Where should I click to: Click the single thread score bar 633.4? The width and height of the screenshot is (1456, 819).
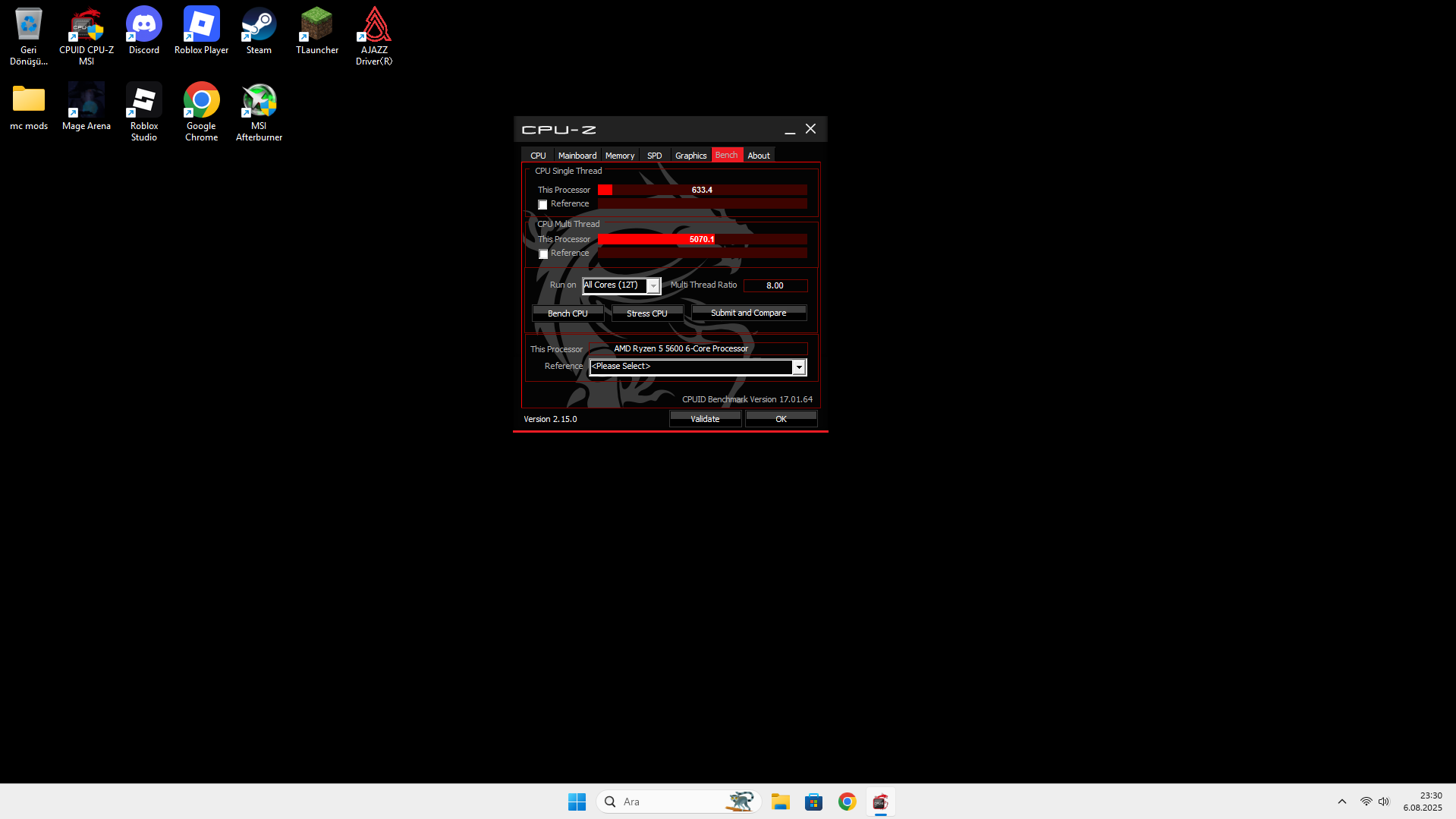point(703,190)
